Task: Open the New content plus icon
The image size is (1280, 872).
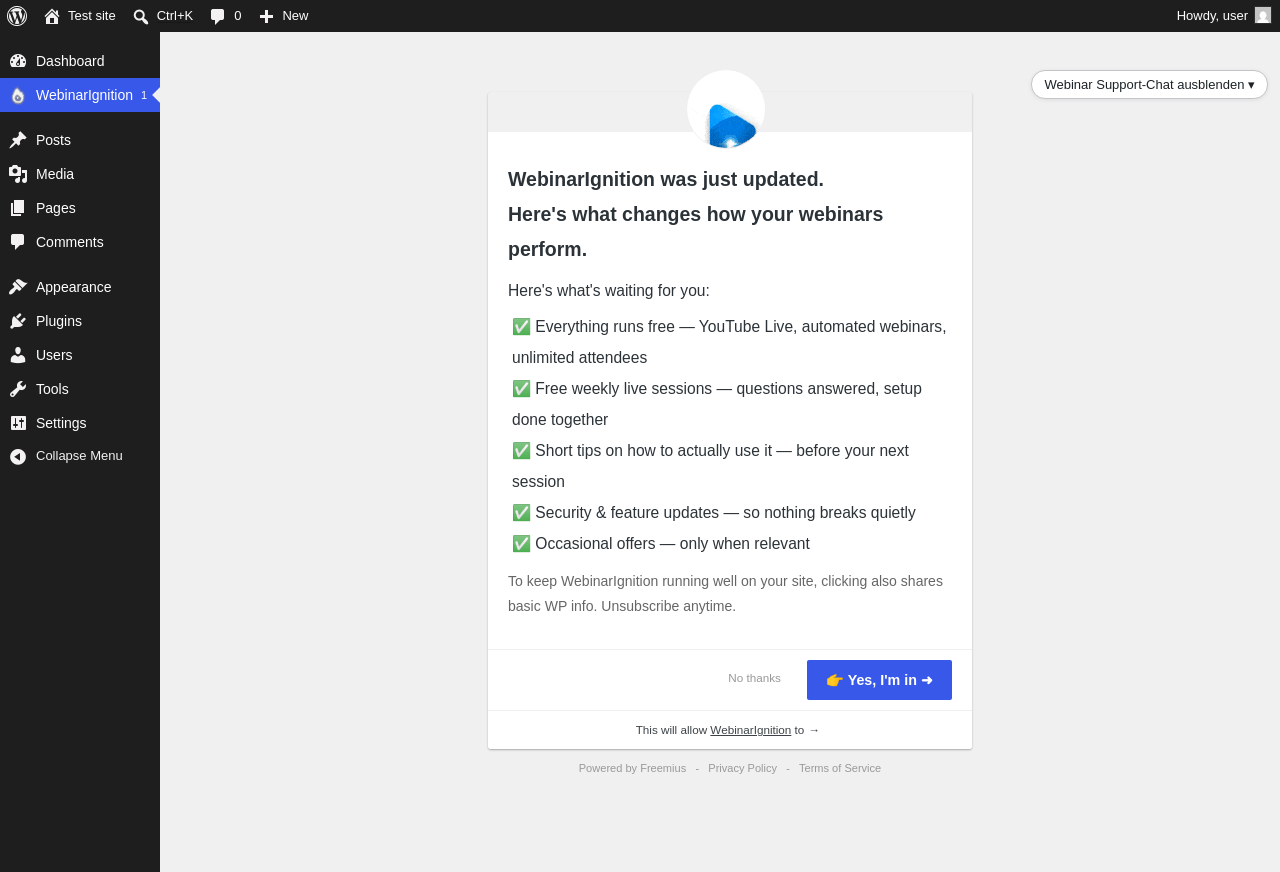Action: 266,16
